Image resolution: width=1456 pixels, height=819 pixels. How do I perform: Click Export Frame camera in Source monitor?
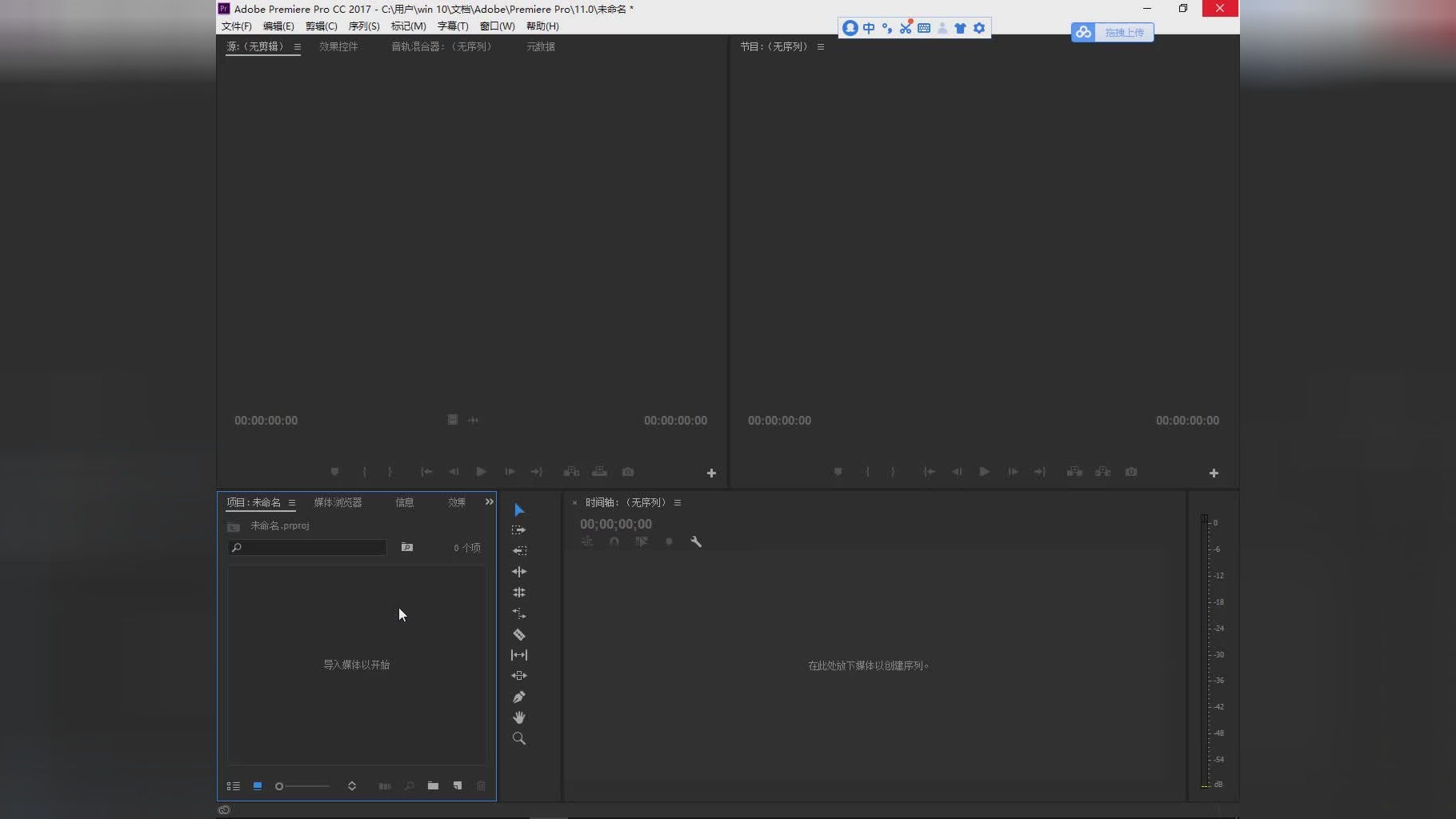coord(628,472)
